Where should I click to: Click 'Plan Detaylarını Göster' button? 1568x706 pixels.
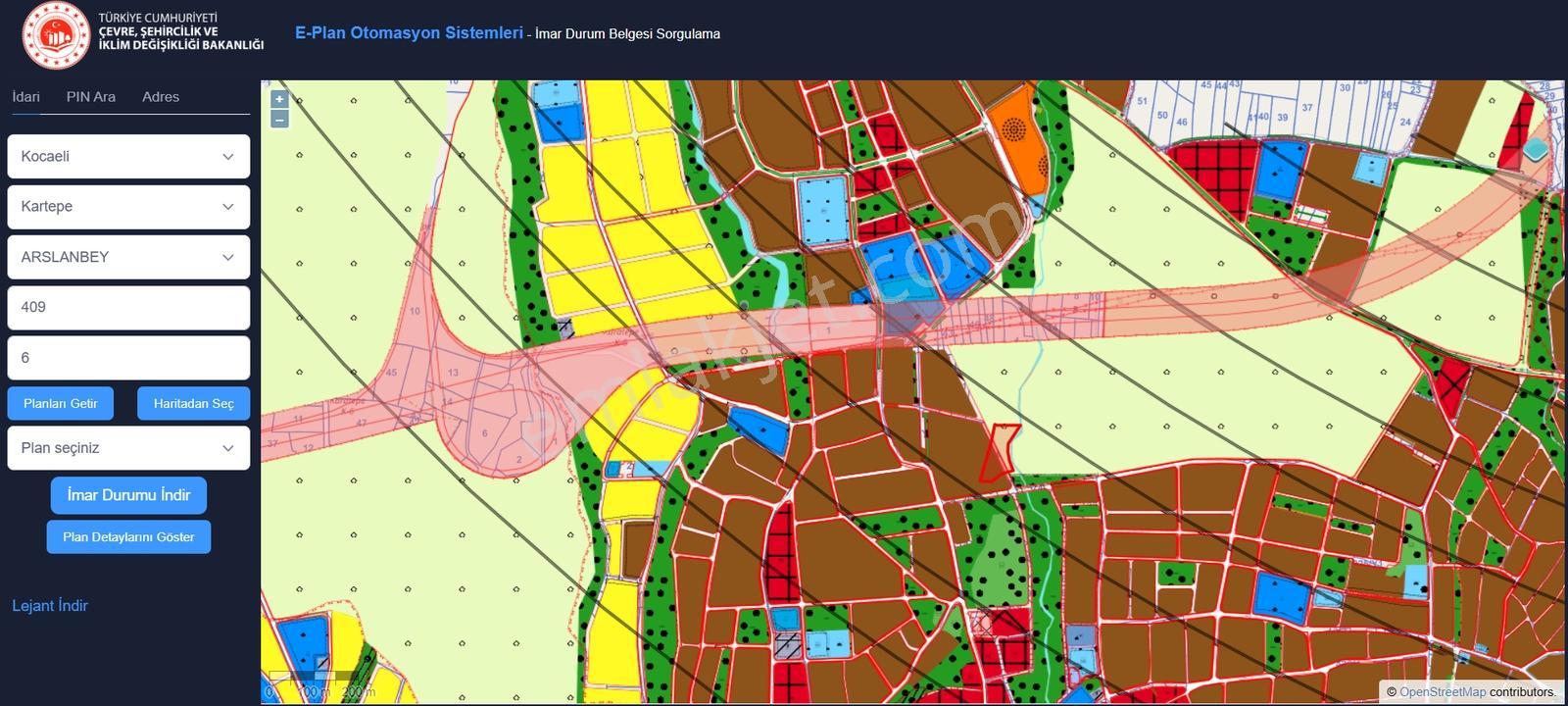[x=128, y=537]
